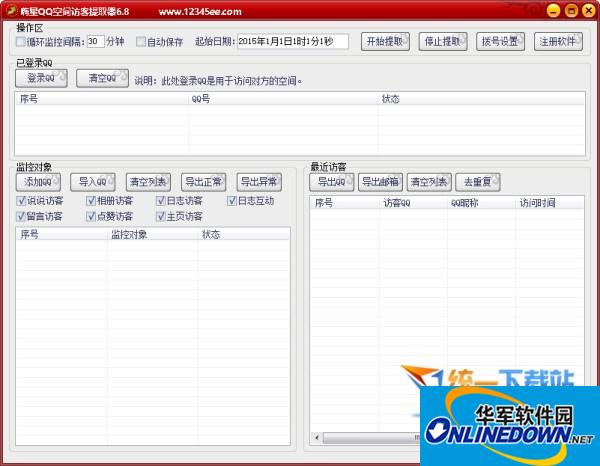Toggle the 主页访客 checkbox

coord(161,216)
